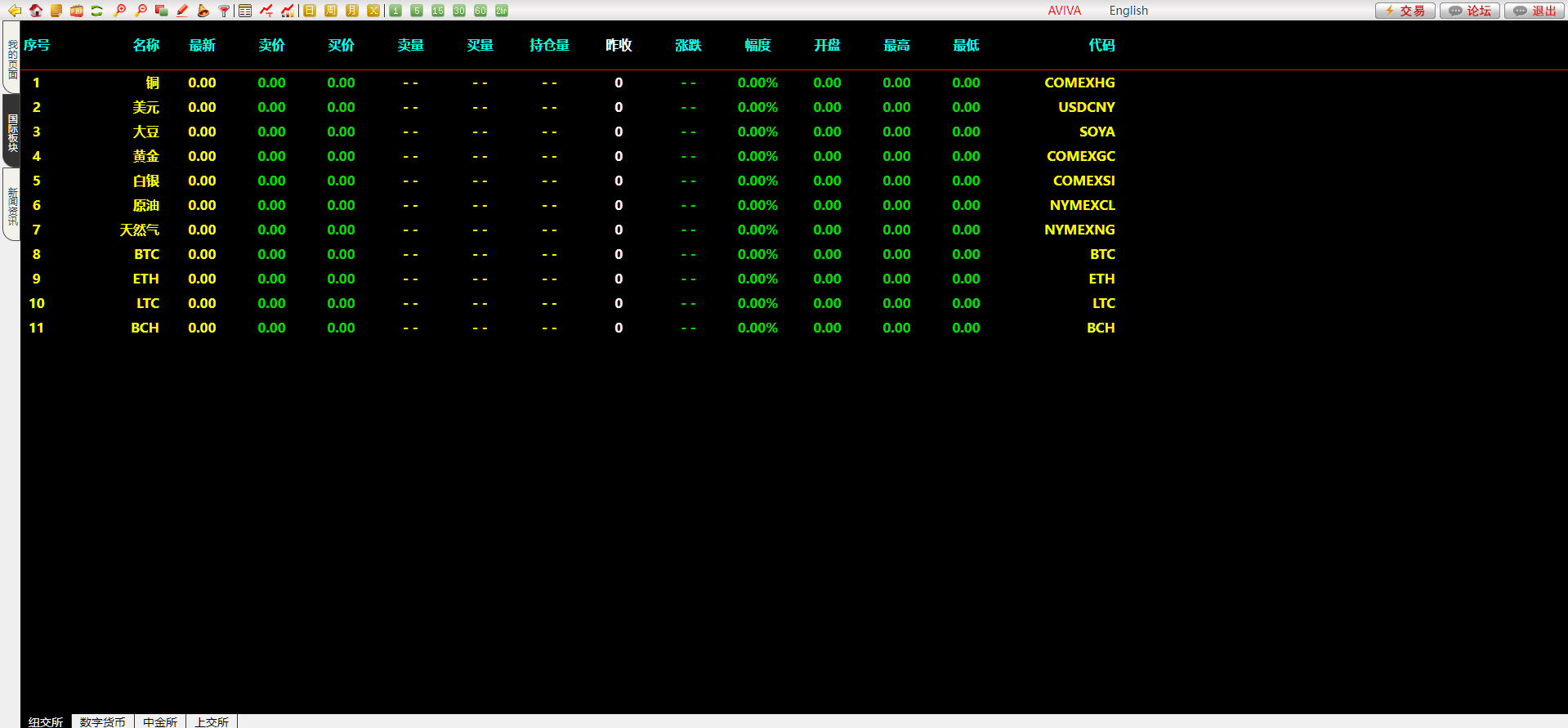The width and height of the screenshot is (1568, 728).
Task: Switch language to English
Action: [1128, 11]
